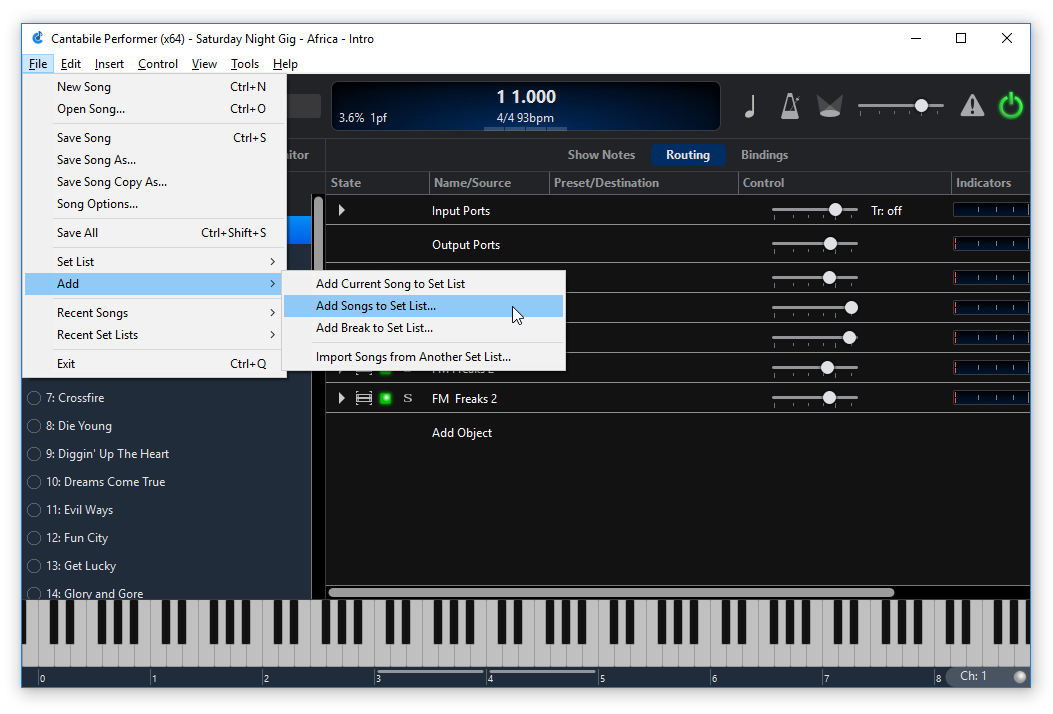Viewport: 1053px width, 714px height.
Task: Click the 4/4 93bpm tempo display
Action: point(525,118)
